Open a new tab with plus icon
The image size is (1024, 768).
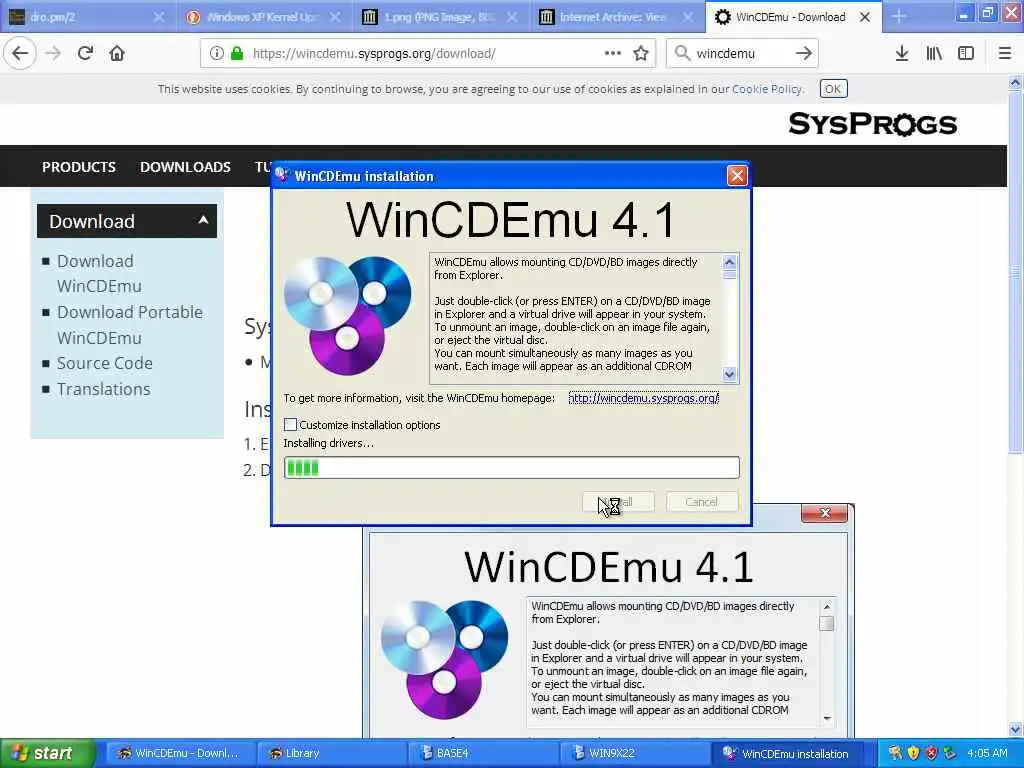(x=899, y=17)
